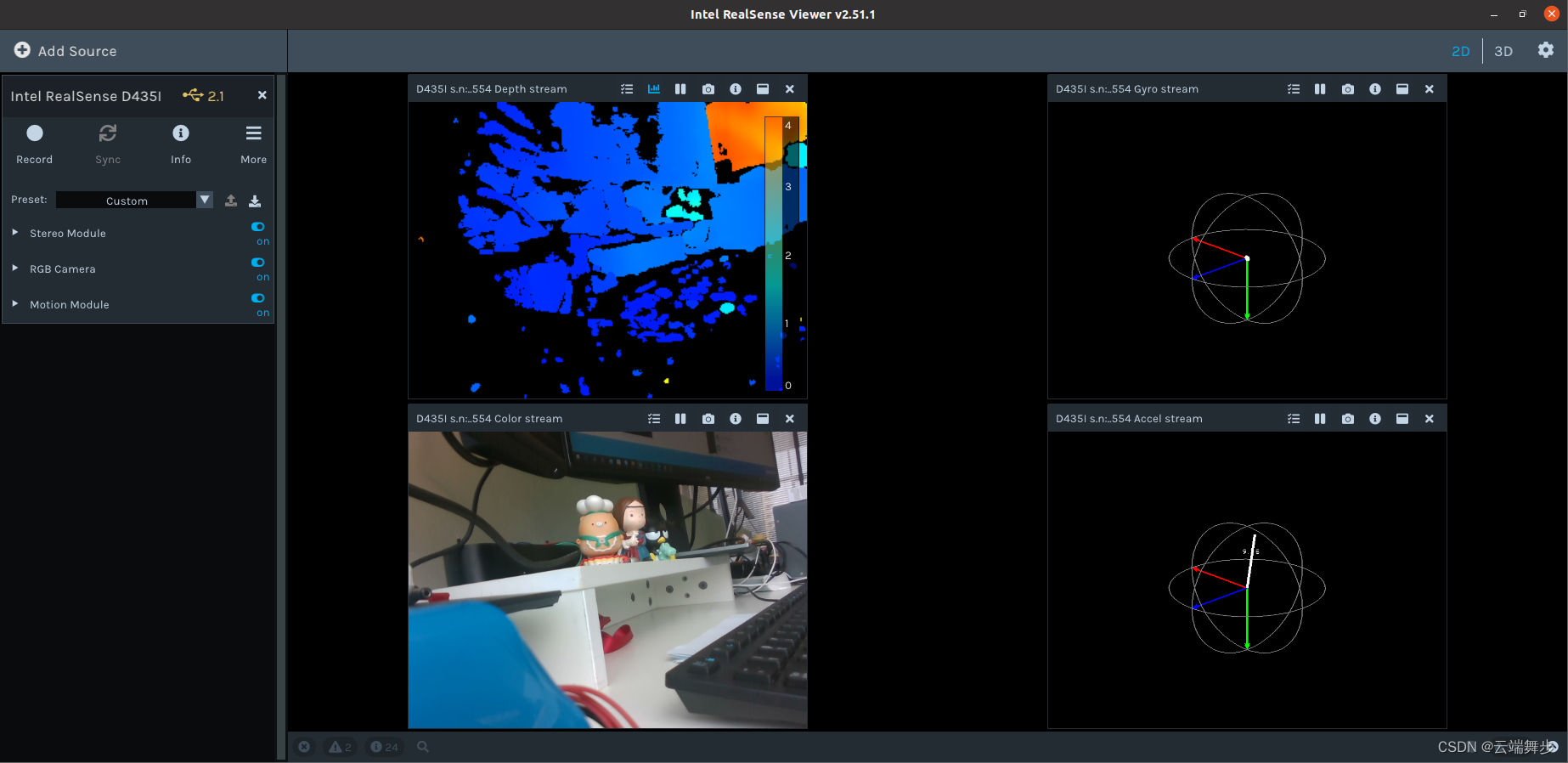The width and height of the screenshot is (1568, 763).
Task: Take snapshot of Depth stream
Action: [x=708, y=89]
